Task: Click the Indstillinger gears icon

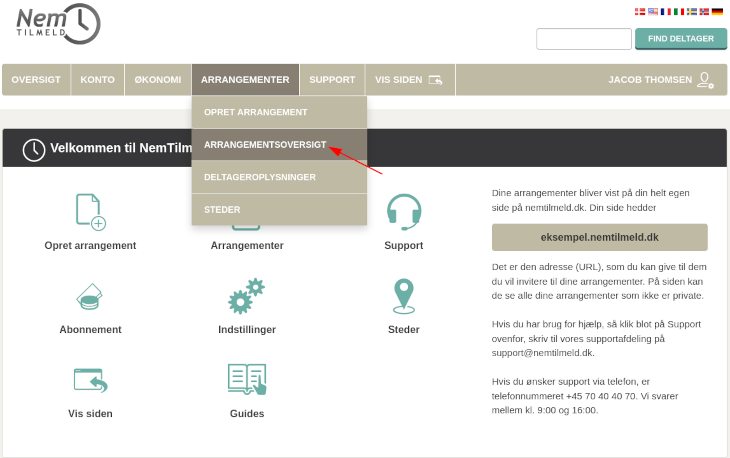Action: (x=246, y=296)
